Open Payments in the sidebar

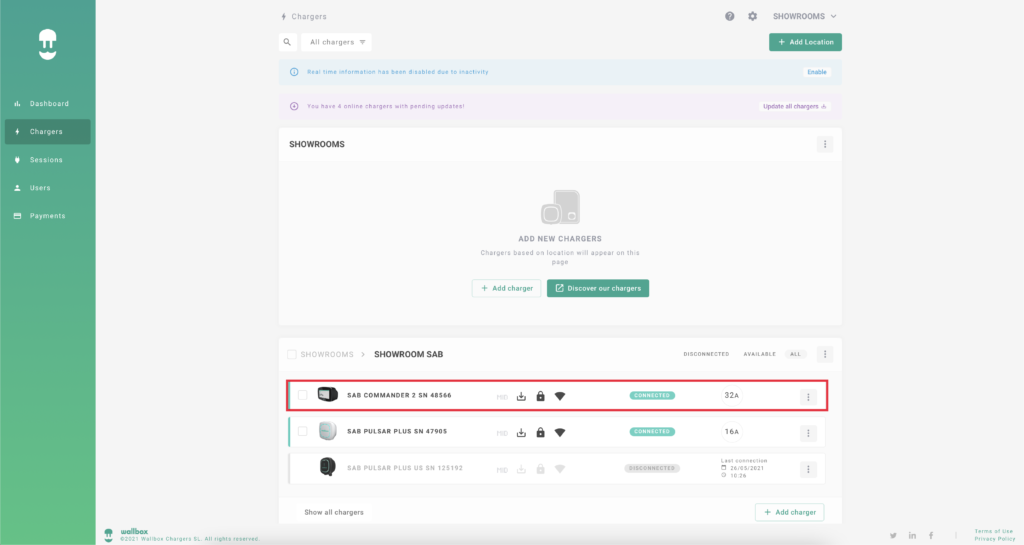pos(48,216)
